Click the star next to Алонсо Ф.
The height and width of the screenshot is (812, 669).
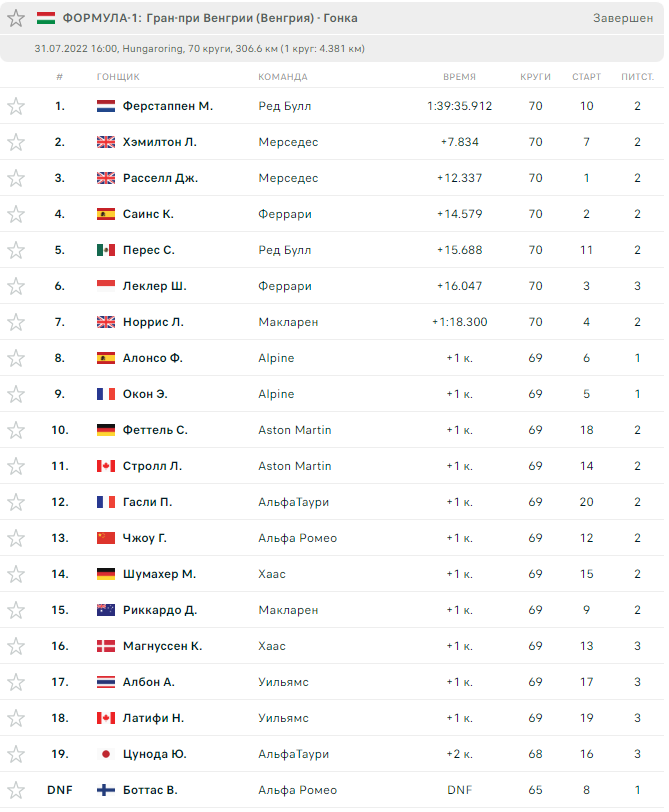coord(16,358)
